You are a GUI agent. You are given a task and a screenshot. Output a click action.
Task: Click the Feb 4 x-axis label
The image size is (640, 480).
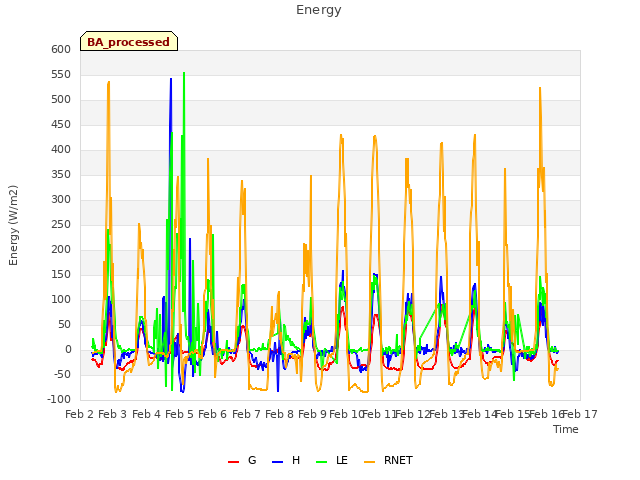146,414
